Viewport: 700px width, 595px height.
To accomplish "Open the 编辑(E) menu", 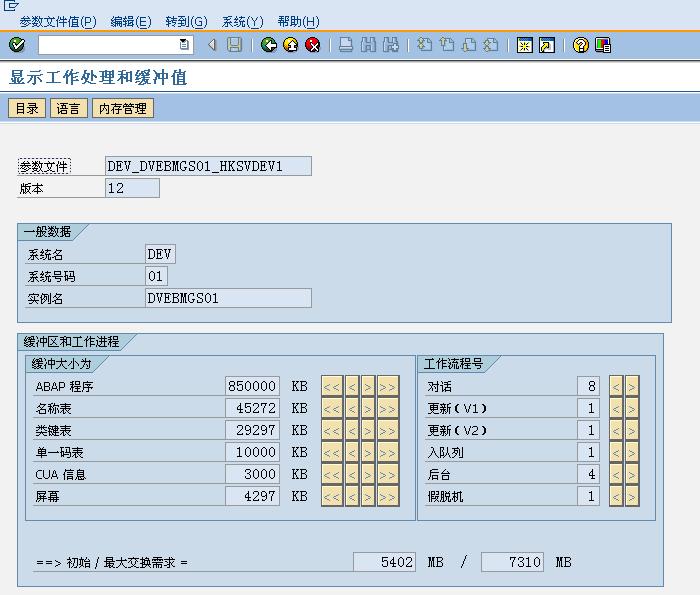I will [x=131, y=21].
